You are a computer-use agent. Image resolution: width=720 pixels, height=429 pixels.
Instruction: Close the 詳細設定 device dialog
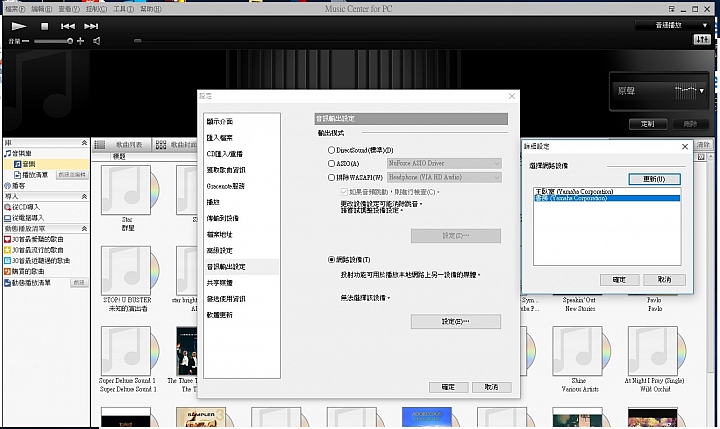coord(685,147)
